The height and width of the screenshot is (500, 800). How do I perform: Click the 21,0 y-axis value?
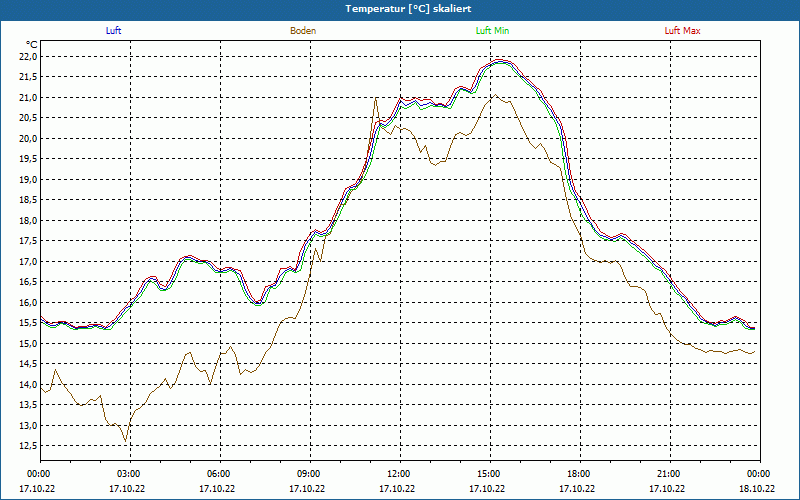(27, 97)
